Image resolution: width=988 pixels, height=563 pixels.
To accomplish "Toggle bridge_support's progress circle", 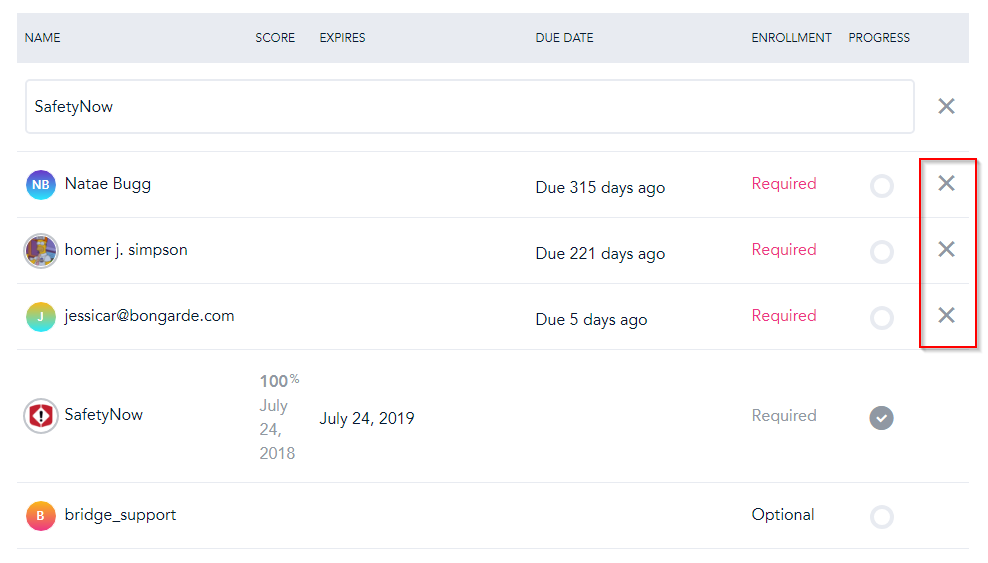I will tap(881, 517).
